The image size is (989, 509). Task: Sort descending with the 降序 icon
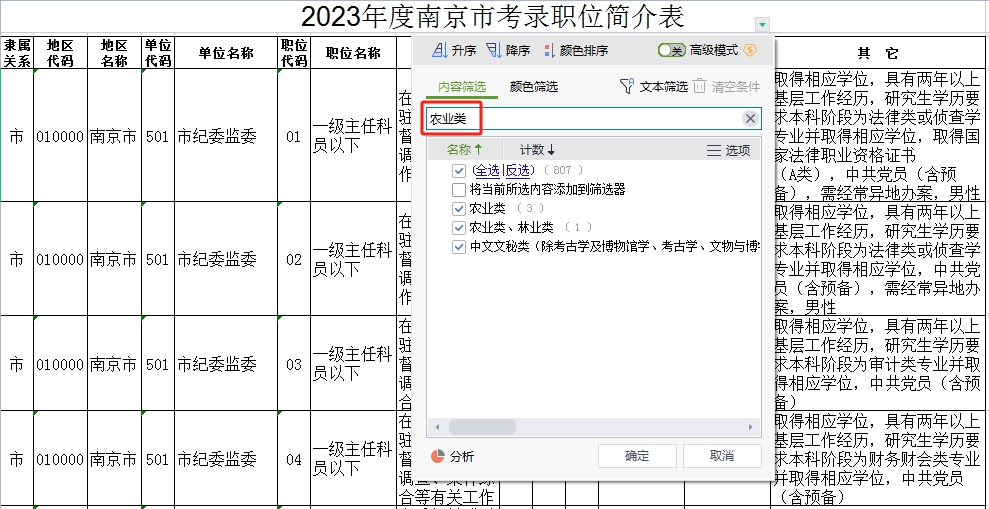[507, 50]
